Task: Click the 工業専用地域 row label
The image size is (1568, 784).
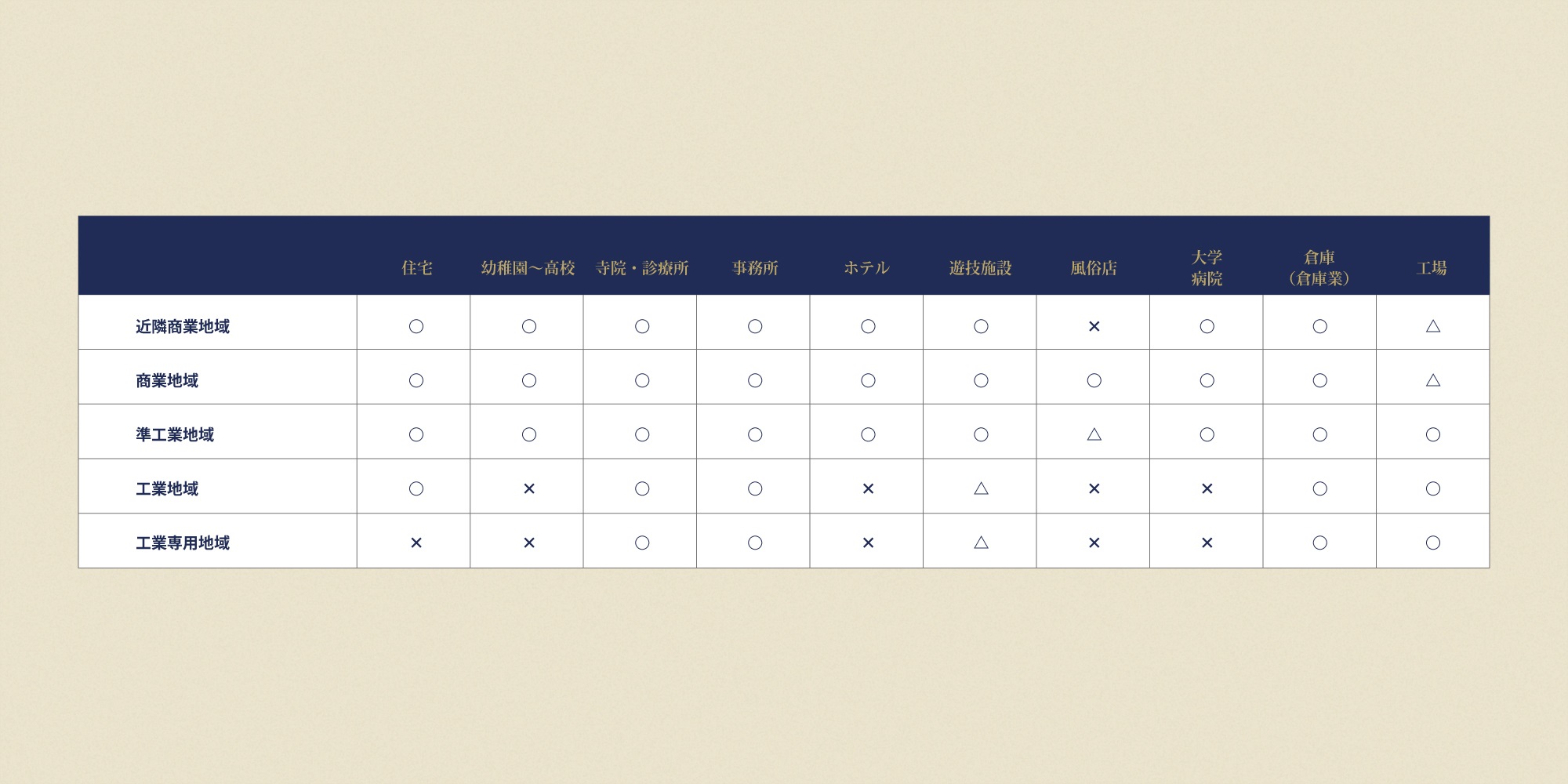Action: [182, 543]
